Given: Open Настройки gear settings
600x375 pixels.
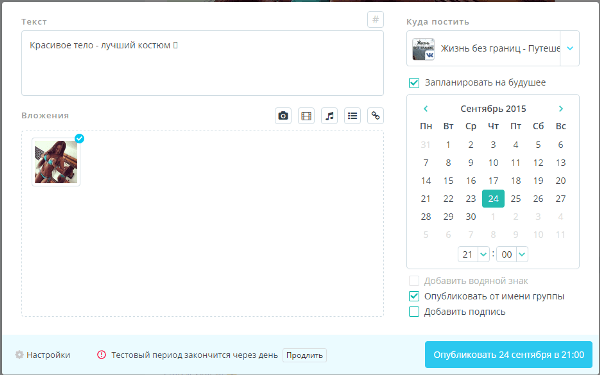Looking at the screenshot, I should coord(42,355).
